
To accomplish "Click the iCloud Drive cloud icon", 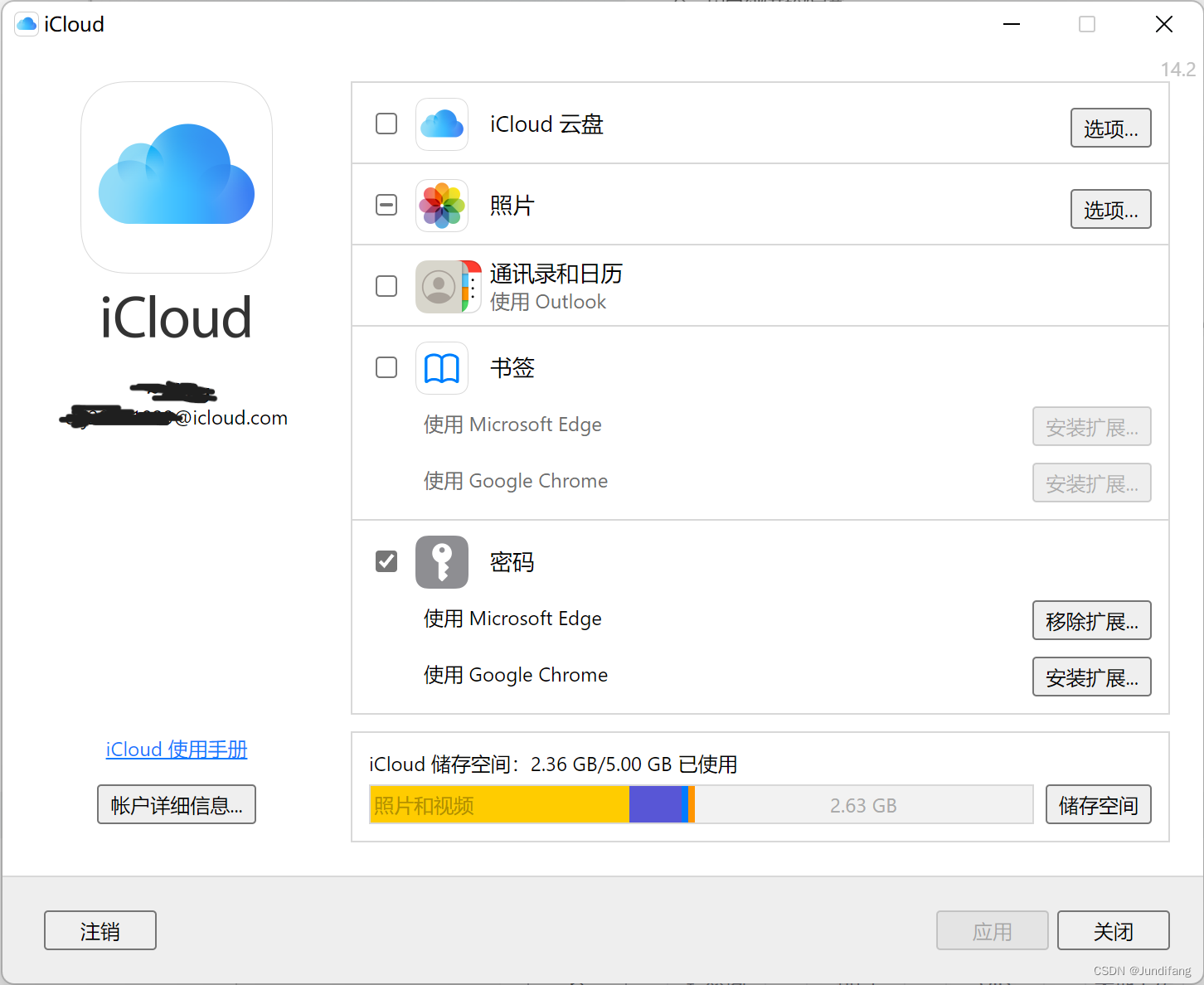I will [442, 124].
